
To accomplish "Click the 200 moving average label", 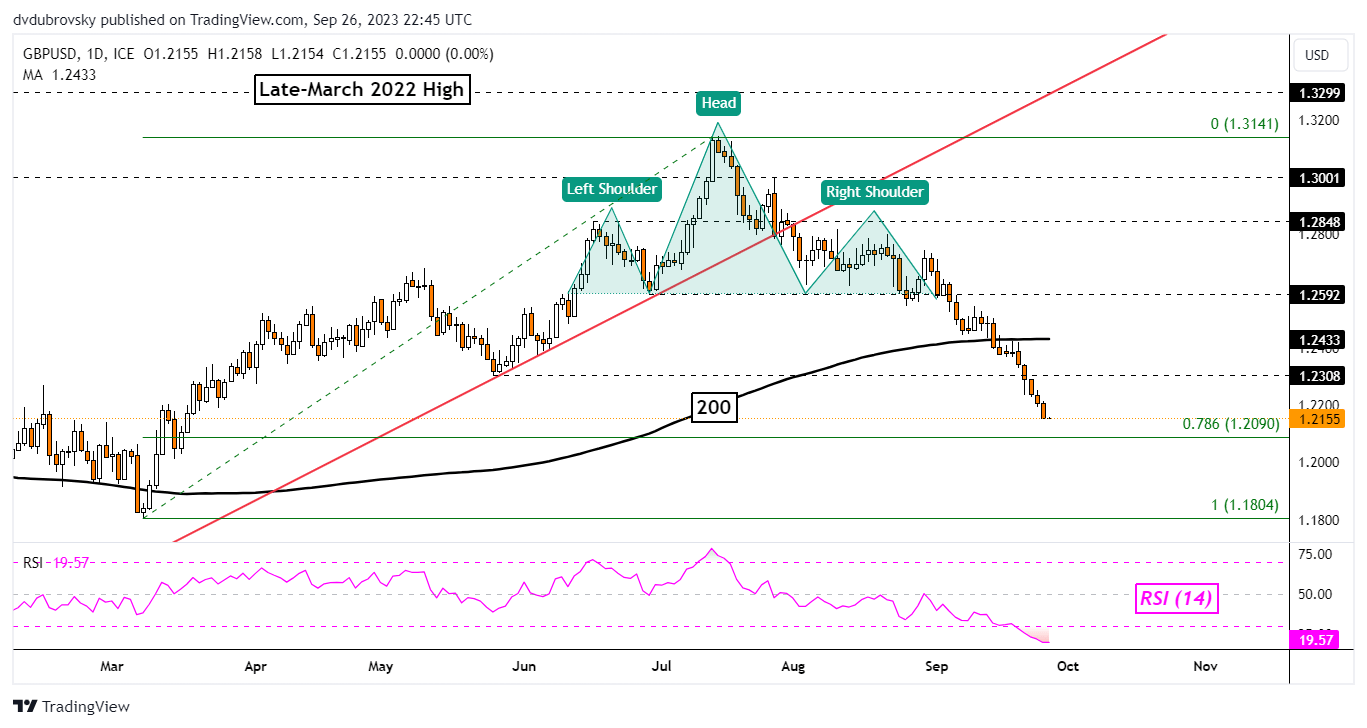I will 714,406.
